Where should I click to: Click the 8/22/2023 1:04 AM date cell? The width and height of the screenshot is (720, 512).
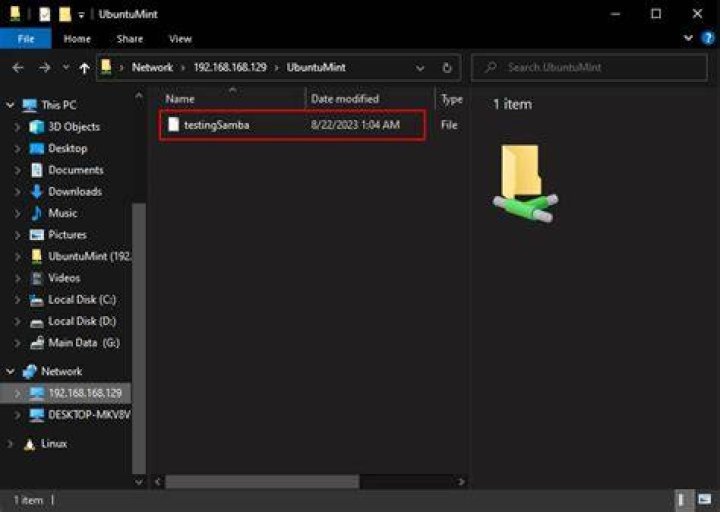355,125
